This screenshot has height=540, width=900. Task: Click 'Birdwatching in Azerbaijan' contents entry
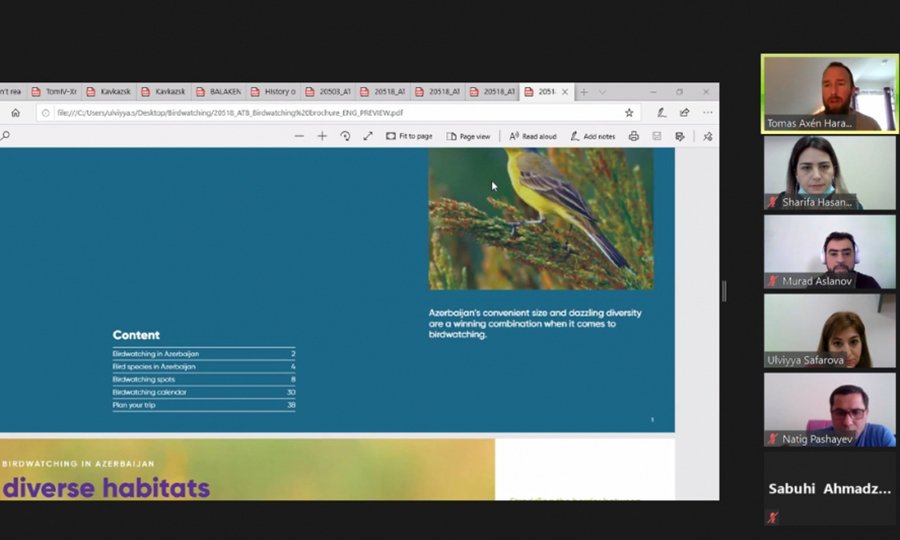(x=204, y=354)
